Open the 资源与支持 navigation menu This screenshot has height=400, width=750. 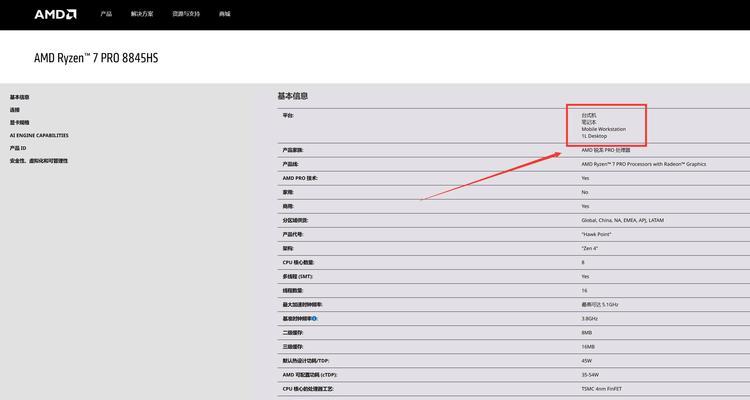click(x=186, y=14)
